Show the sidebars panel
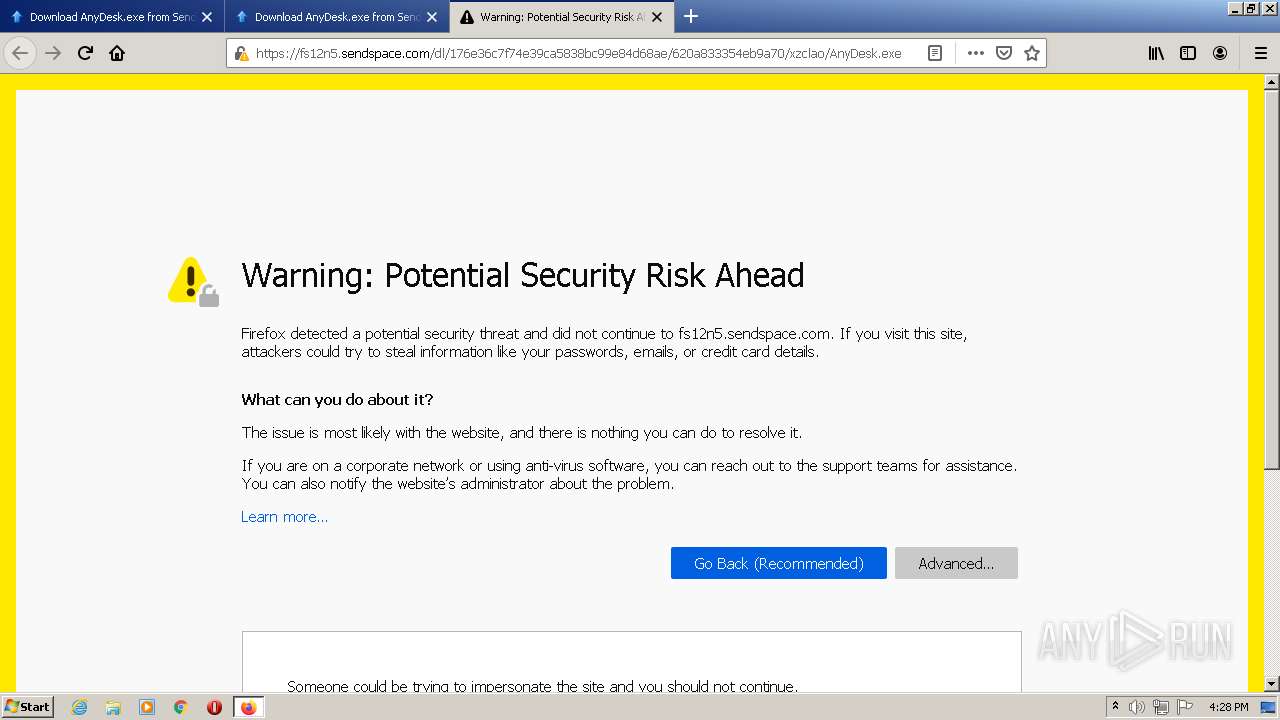This screenshot has width=1280, height=720. [1188, 53]
